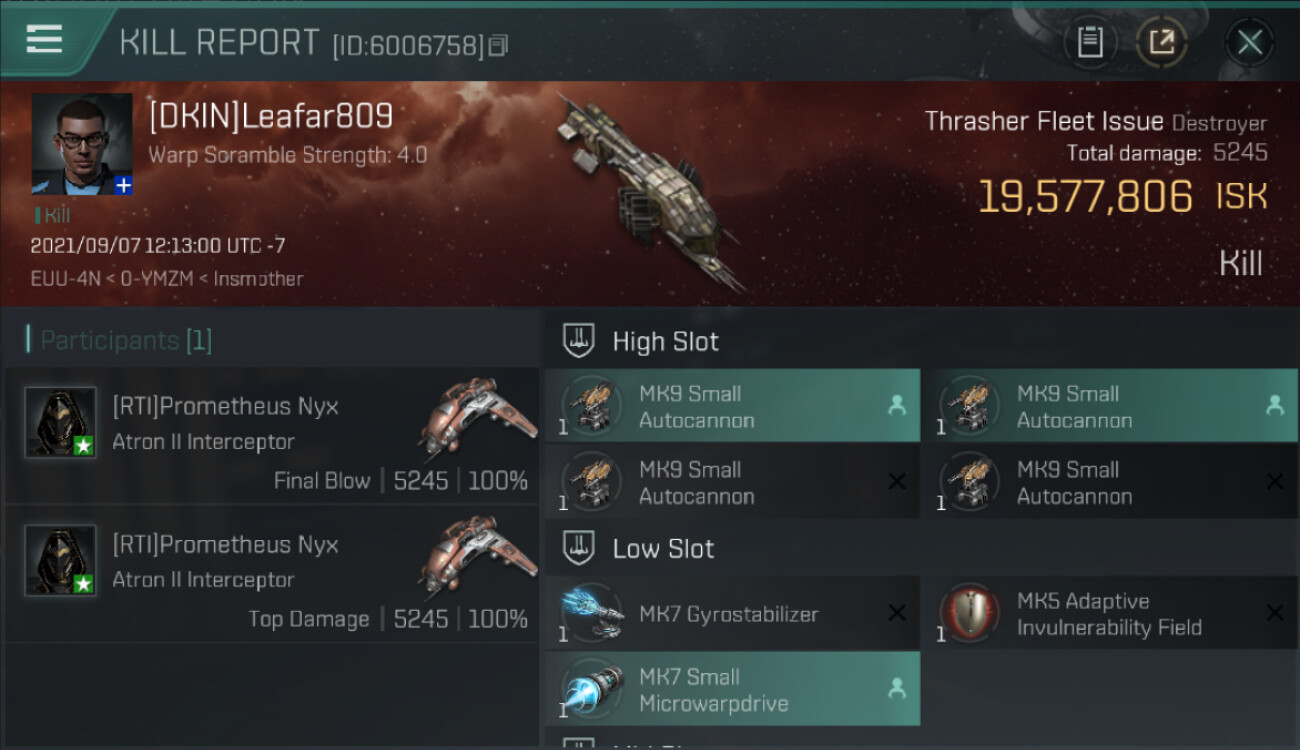Share the kill report externally
Viewport: 1300px width, 750px height.
coord(1161,42)
